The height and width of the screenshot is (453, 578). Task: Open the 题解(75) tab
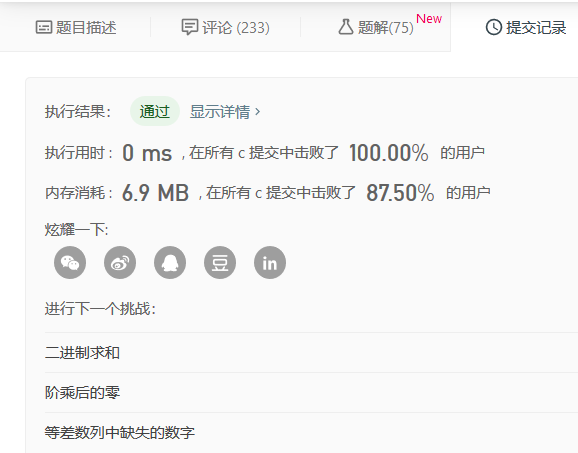pyautogui.click(x=376, y=27)
